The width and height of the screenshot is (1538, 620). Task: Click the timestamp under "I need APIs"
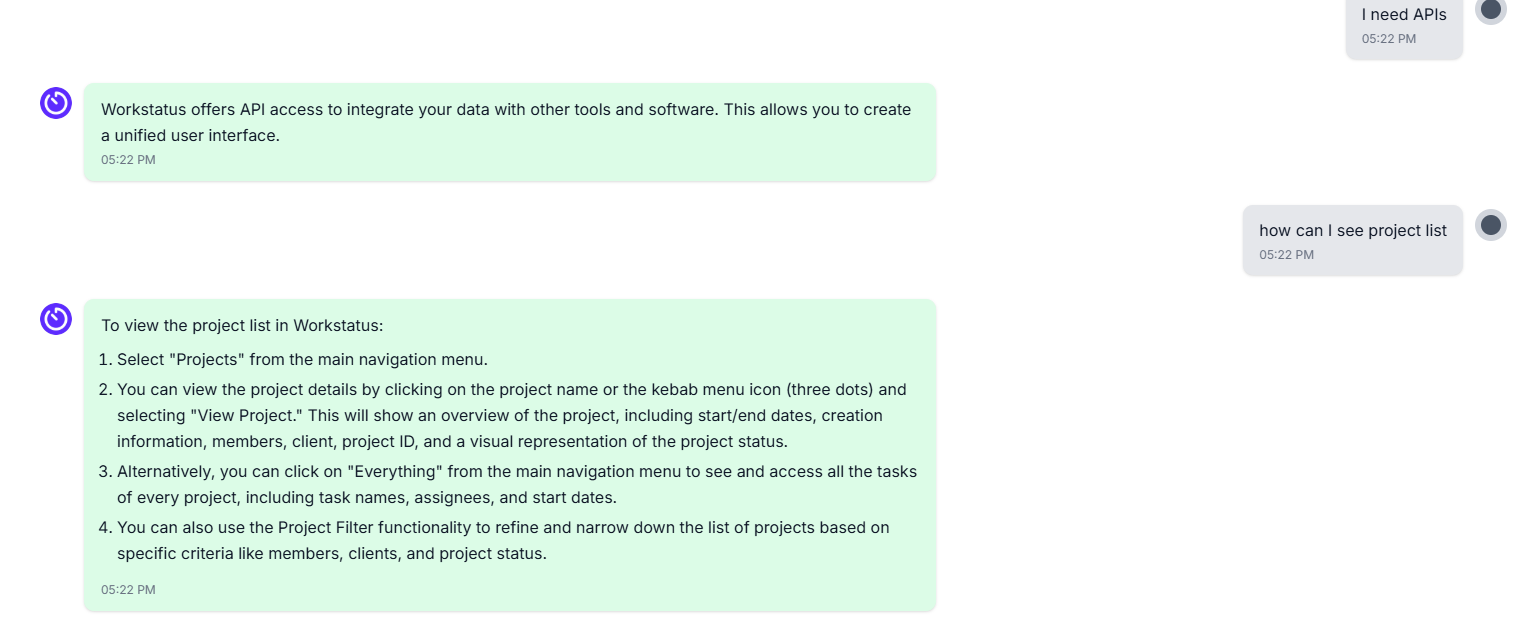click(x=1388, y=39)
